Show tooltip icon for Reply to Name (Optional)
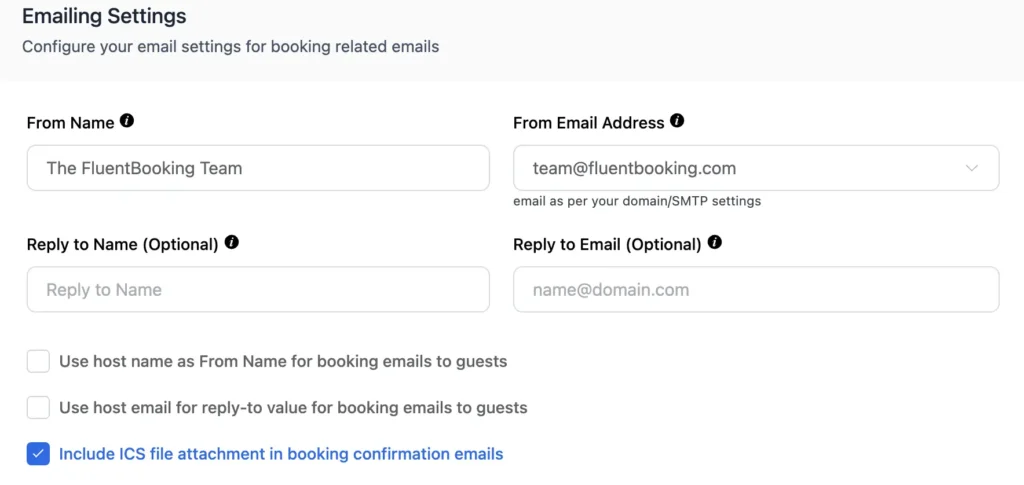 coord(231,242)
